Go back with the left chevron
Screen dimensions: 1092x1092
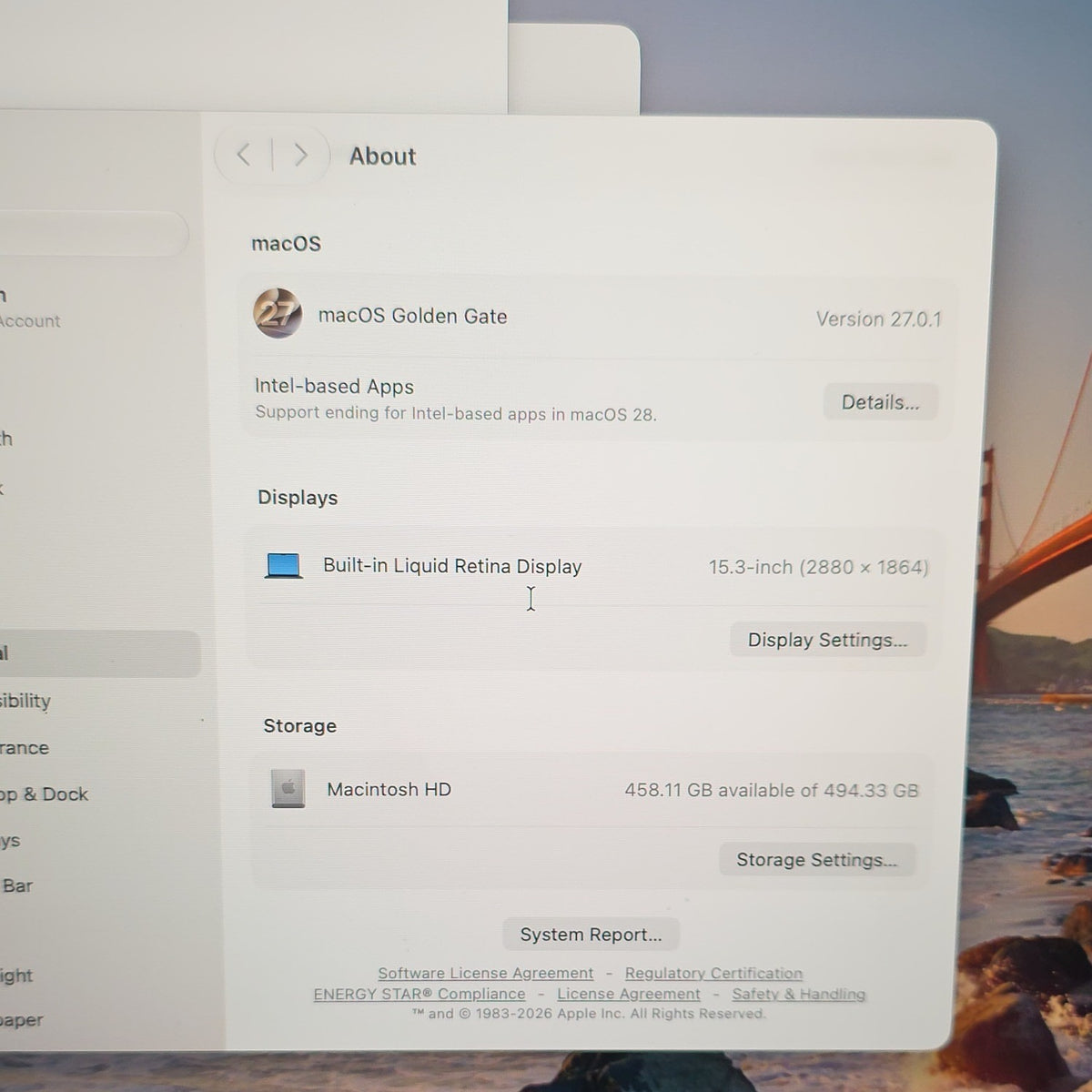coord(243,155)
